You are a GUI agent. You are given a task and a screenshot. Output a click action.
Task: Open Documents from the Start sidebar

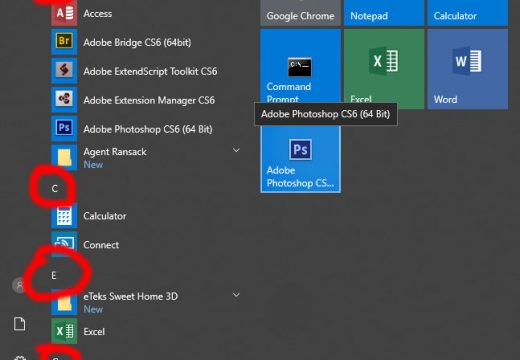[19, 324]
